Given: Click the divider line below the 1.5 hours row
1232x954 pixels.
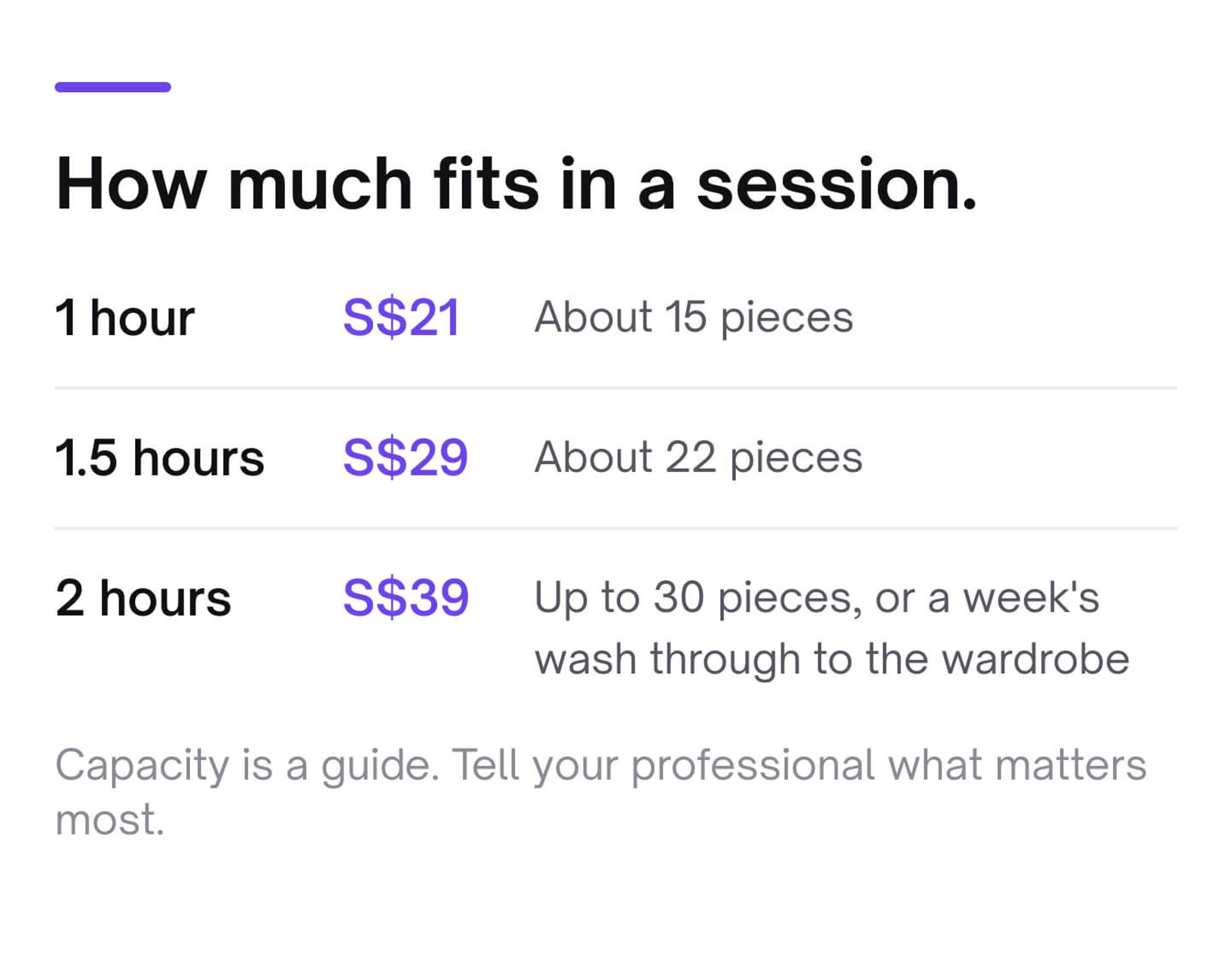Looking at the screenshot, I should pyautogui.click(x=616, y=528).
